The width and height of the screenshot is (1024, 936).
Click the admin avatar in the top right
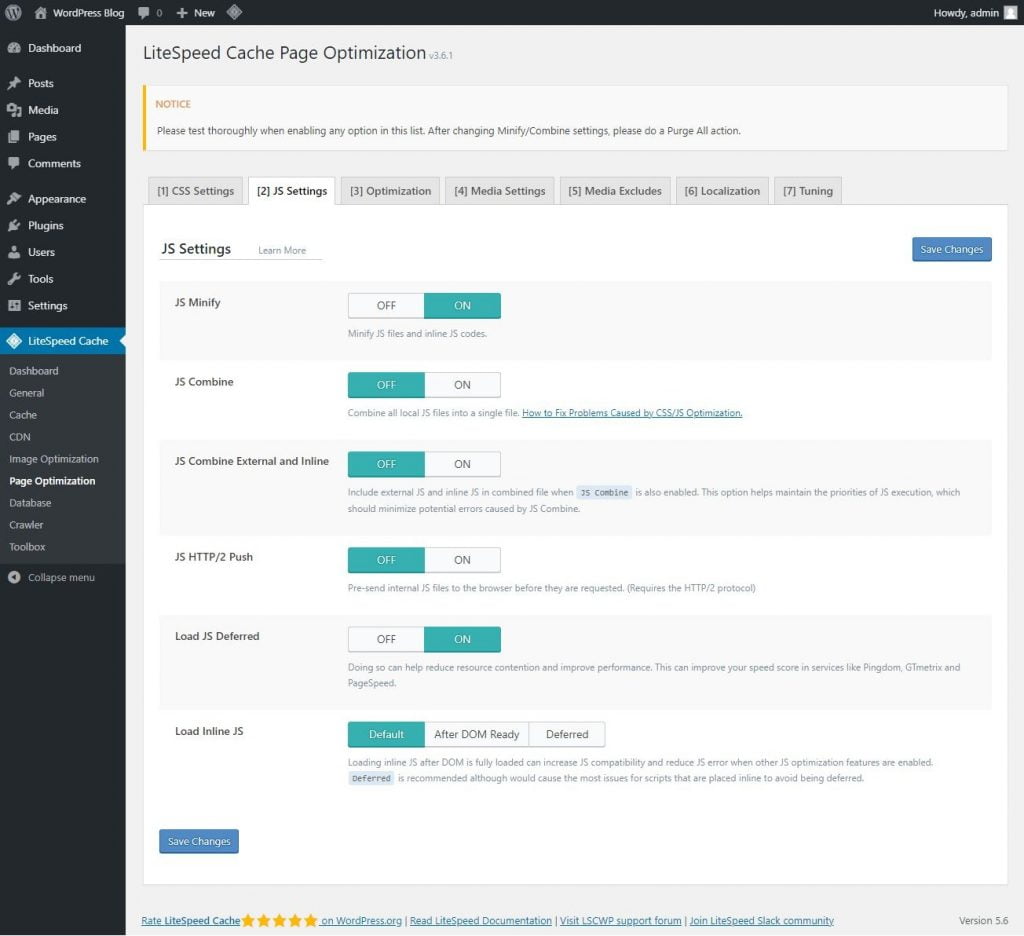[1010, 12]
